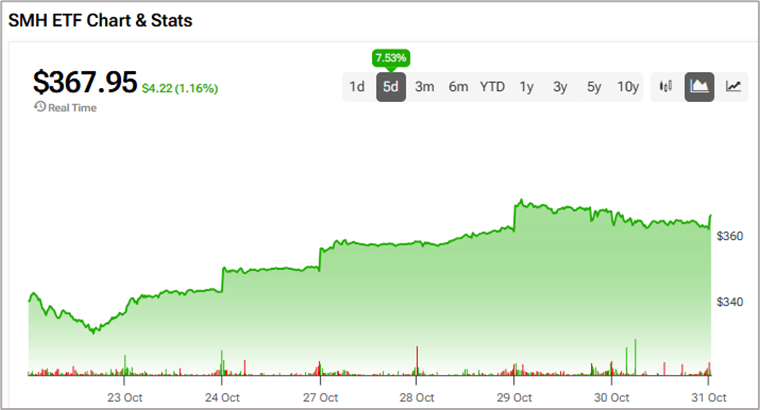Screen dimensions: 760x410
Task: Click the Real Time clock icon
Action: pyautogui.click(x=39, y=108)
